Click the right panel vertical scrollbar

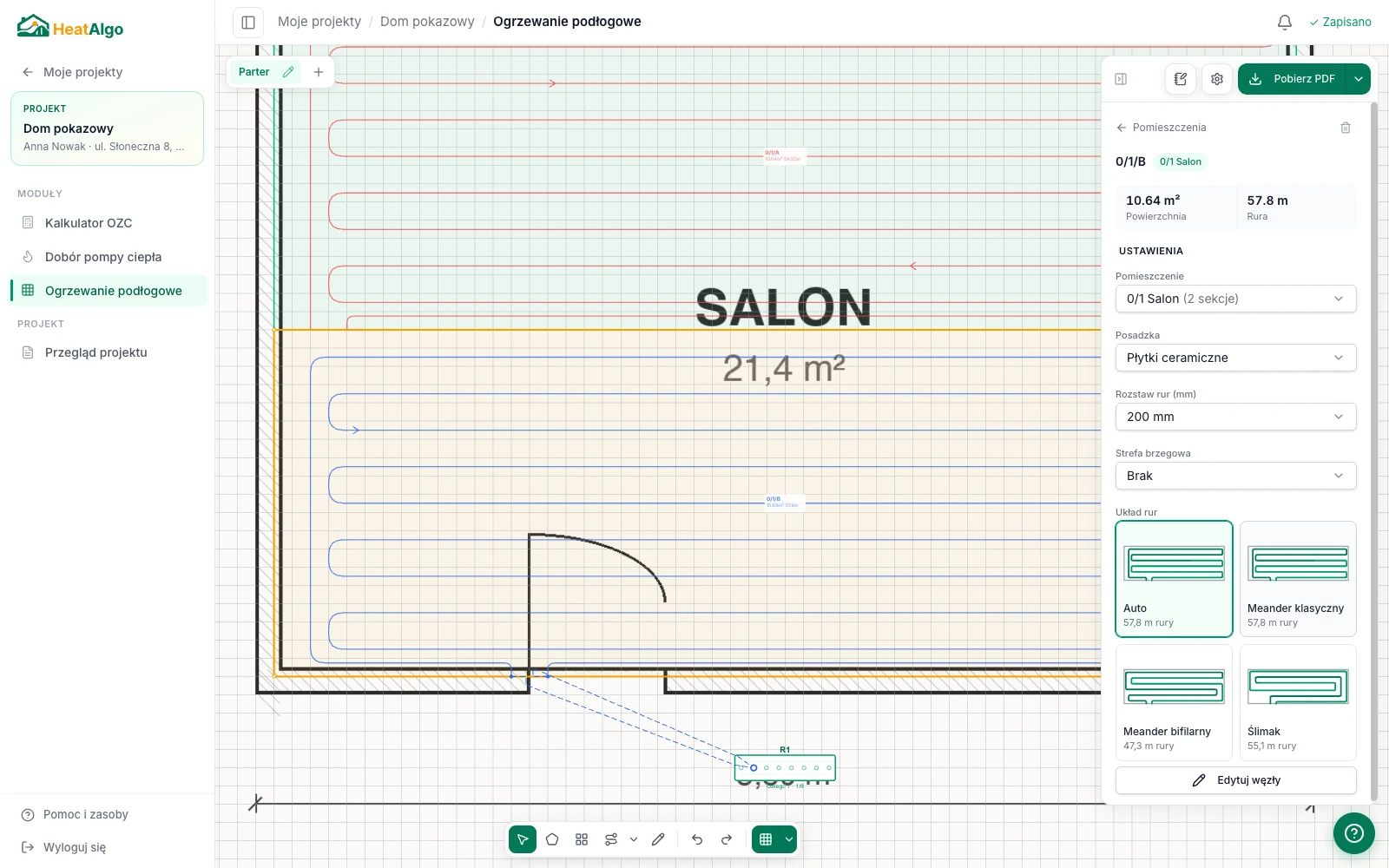[1373, 451]
